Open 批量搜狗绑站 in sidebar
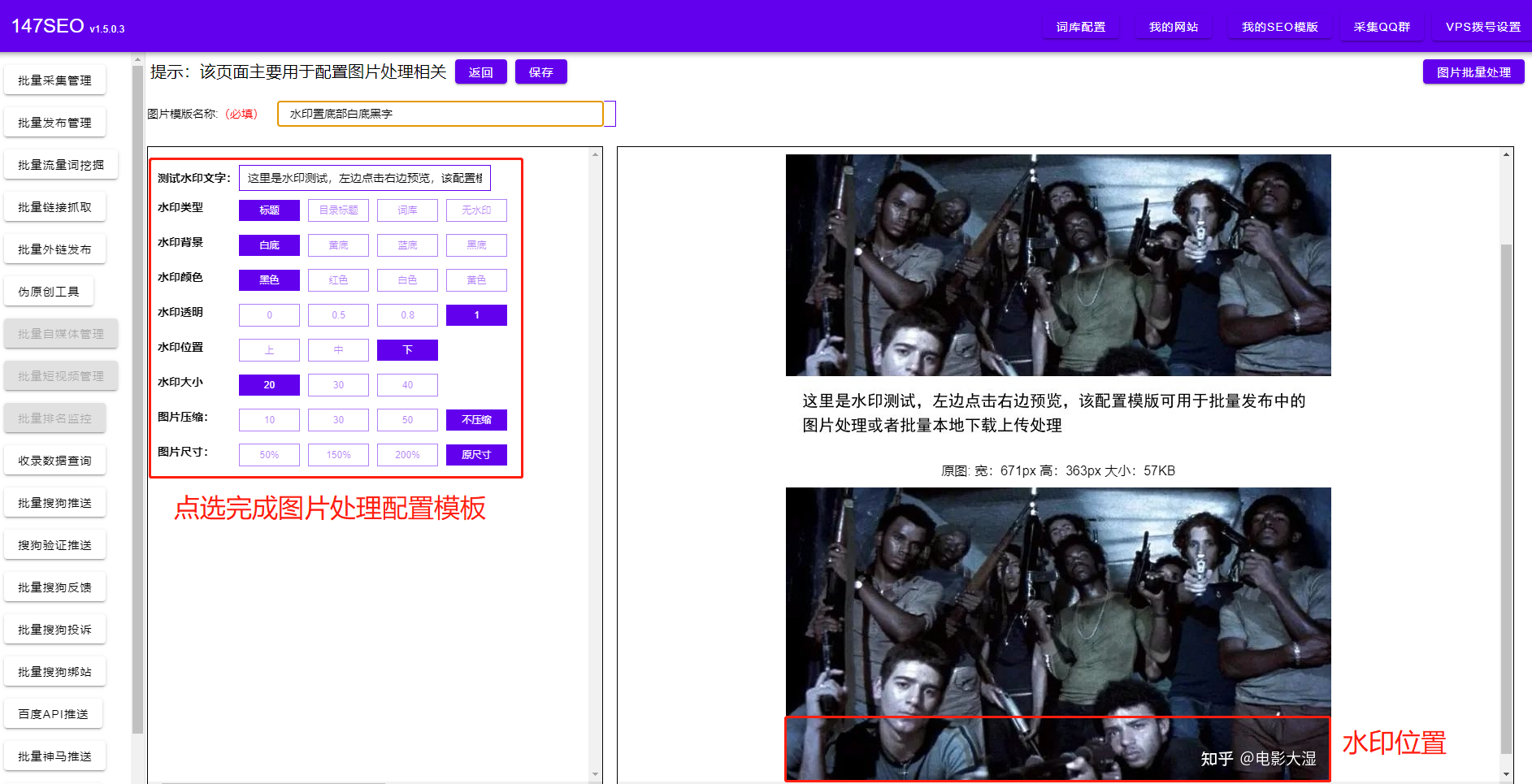This screenshot has width=1532, height=784. coord(54,672)
